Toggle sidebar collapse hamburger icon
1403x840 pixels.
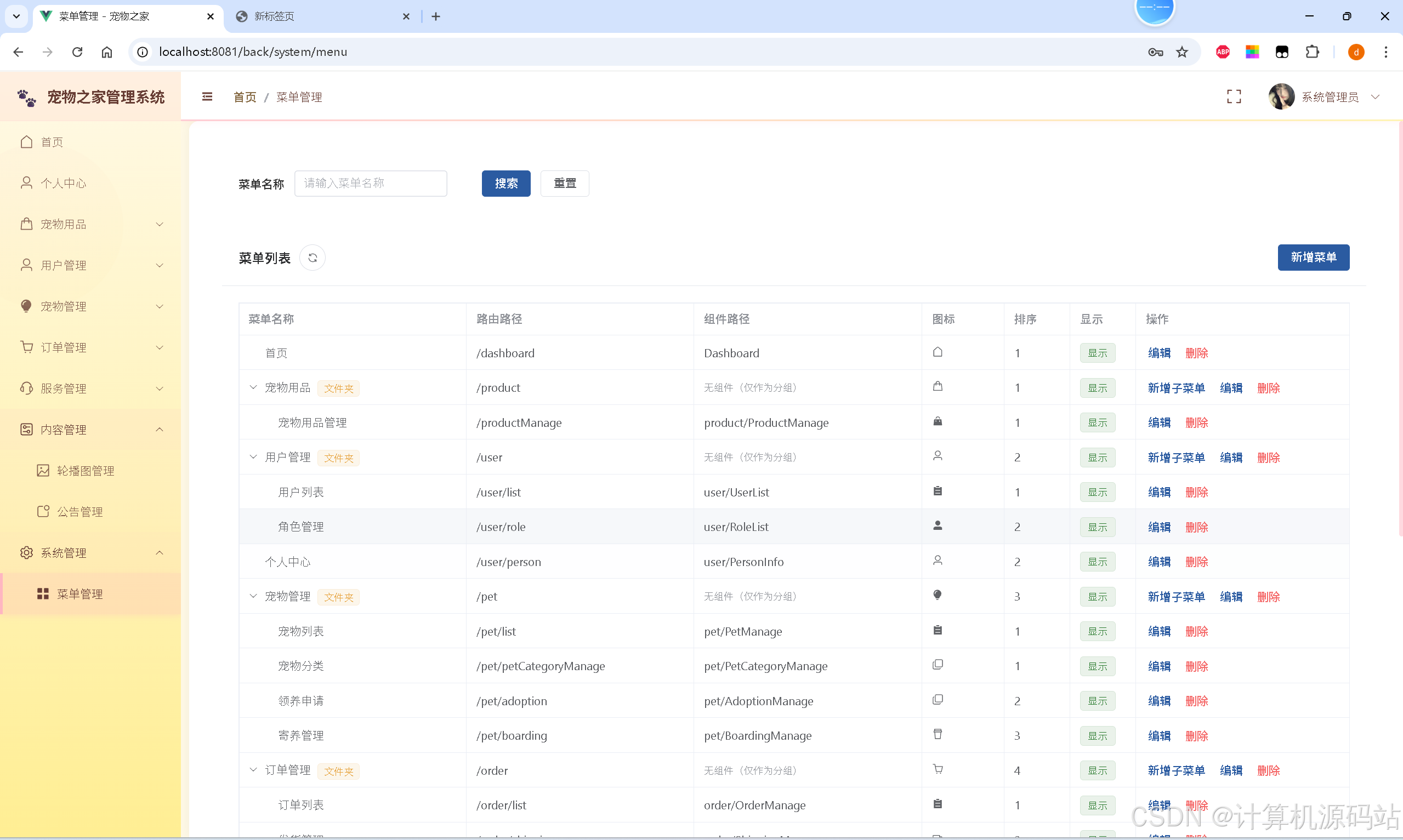pos(207,97)
